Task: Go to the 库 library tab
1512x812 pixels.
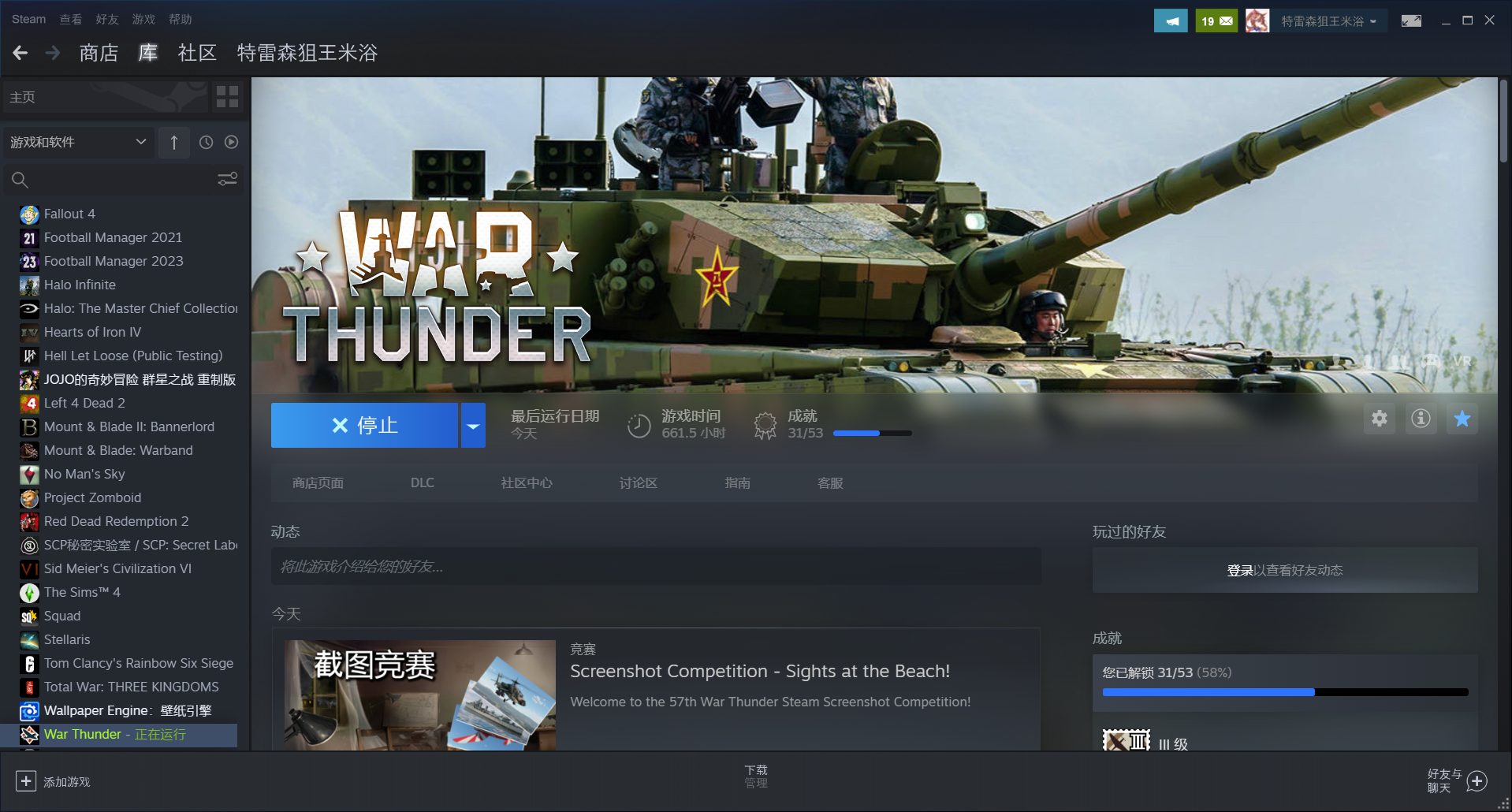Action: 148,53
